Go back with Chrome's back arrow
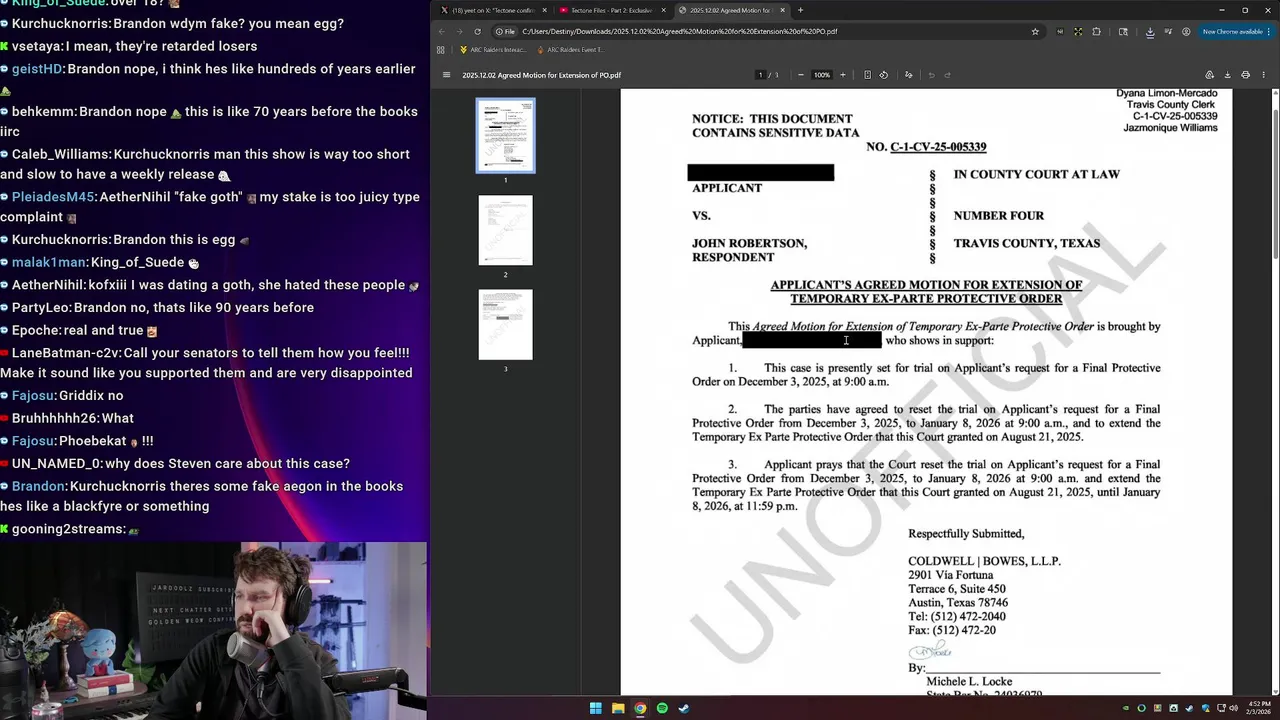 point(442,32)
